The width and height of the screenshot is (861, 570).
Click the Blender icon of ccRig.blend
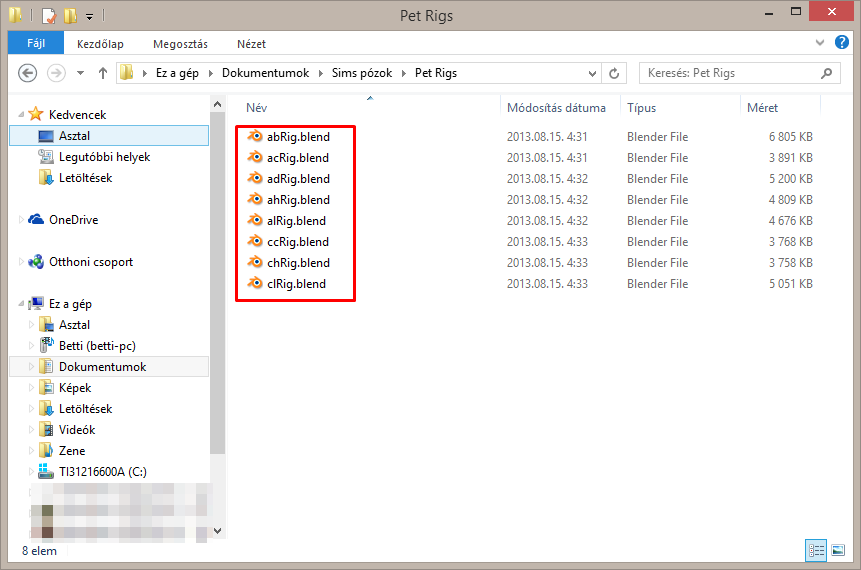[255, 241]
